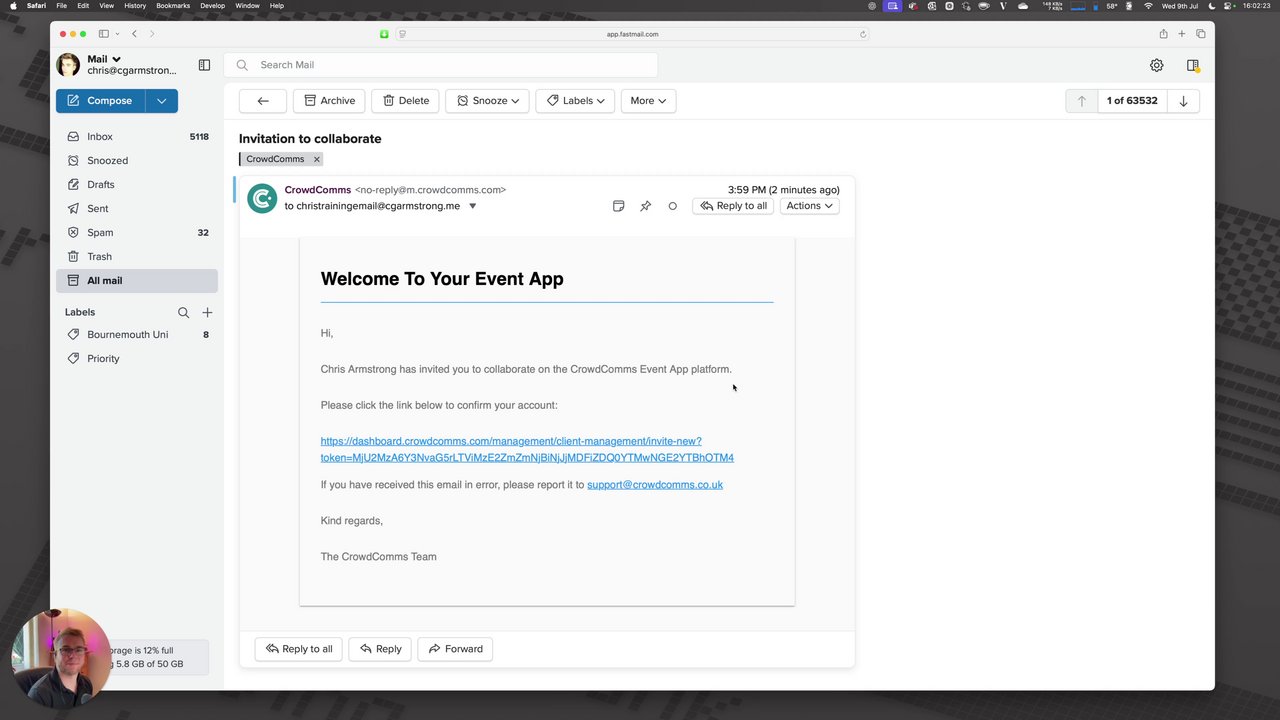
Task: Toggle the Fastmail sidebar collapse icon
Action: [x=204, y=65]
